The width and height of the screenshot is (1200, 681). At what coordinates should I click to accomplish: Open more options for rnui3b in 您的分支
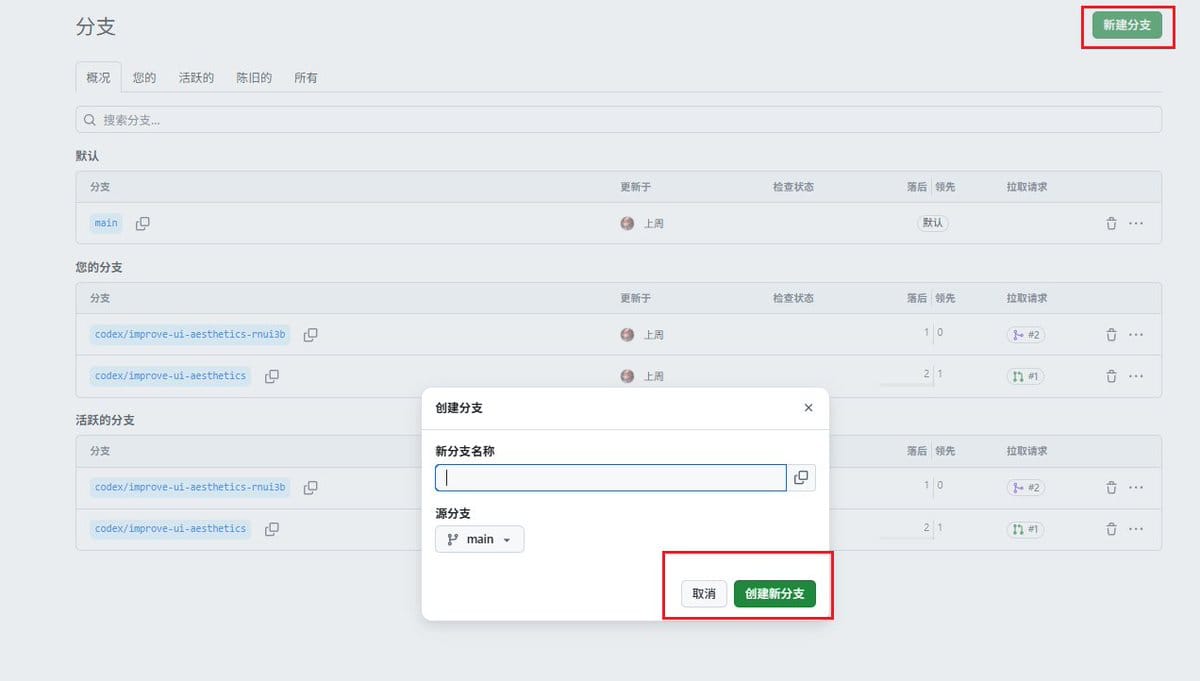click(1136, 335)
